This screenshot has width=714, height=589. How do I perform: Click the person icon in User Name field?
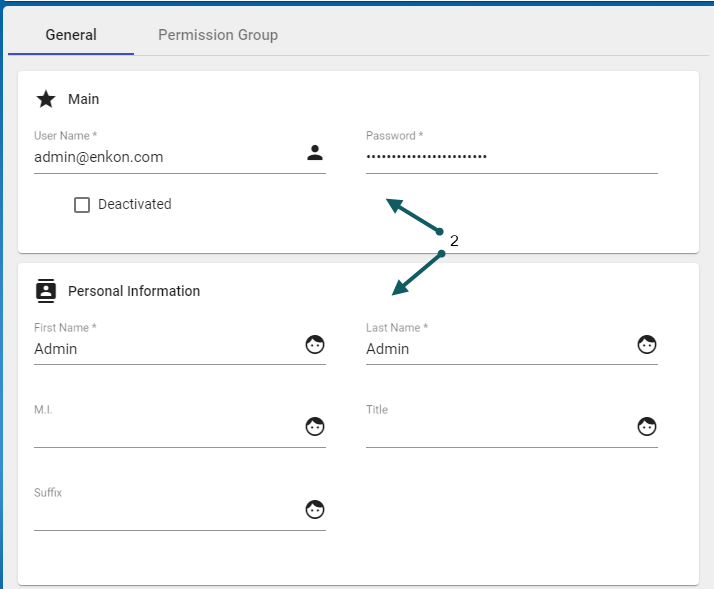tap(315, 153)
